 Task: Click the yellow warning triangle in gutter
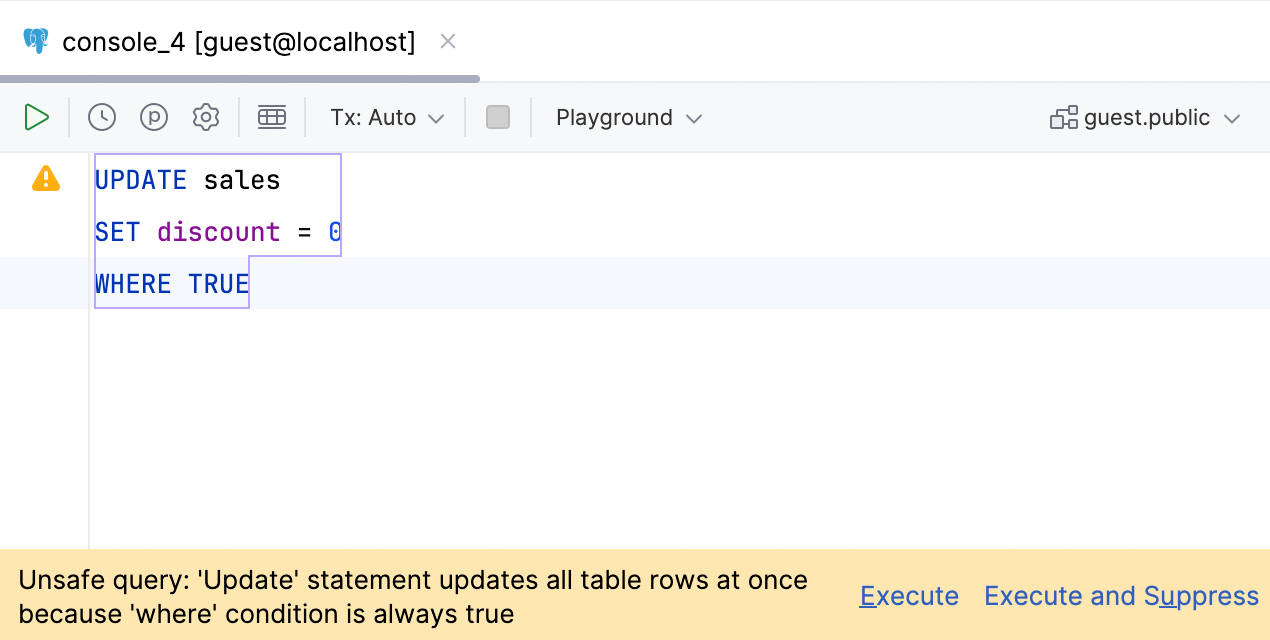click(46, 179)
